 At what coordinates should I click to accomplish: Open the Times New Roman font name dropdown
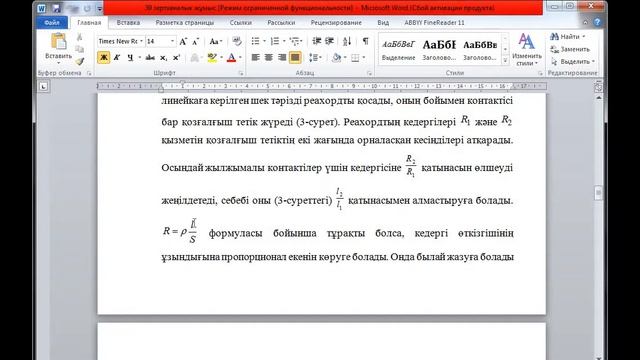pos(141,42)
